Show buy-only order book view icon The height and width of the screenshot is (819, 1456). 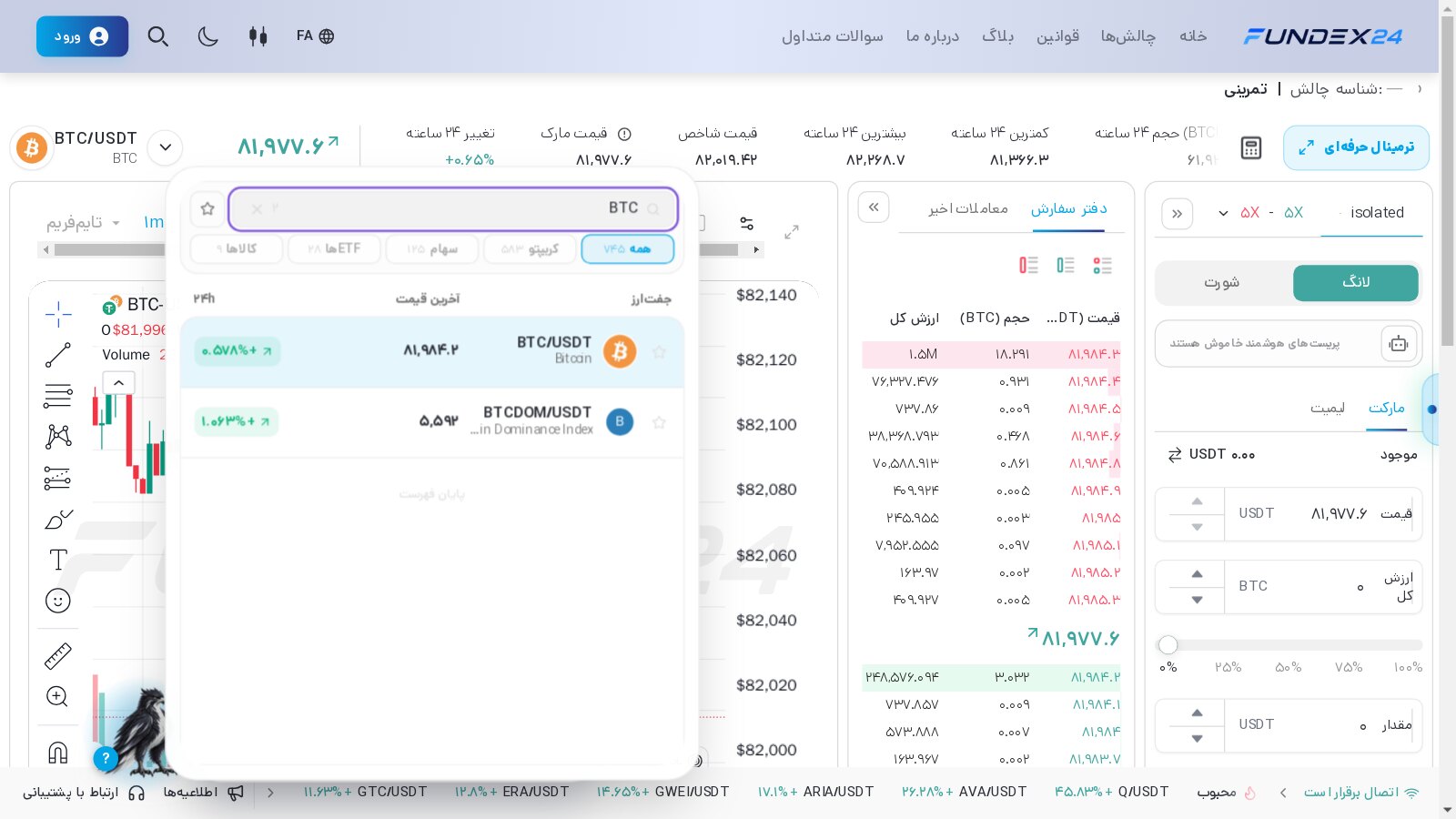(1066, 265)
